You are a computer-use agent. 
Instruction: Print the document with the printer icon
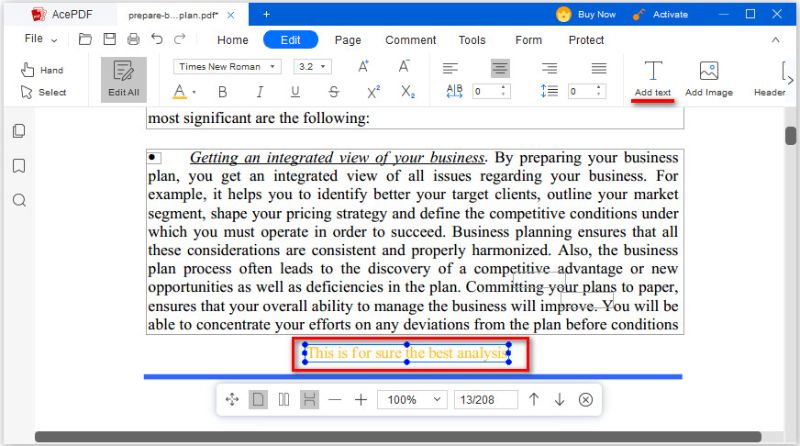pyautogui.click(x=133, y=39)
